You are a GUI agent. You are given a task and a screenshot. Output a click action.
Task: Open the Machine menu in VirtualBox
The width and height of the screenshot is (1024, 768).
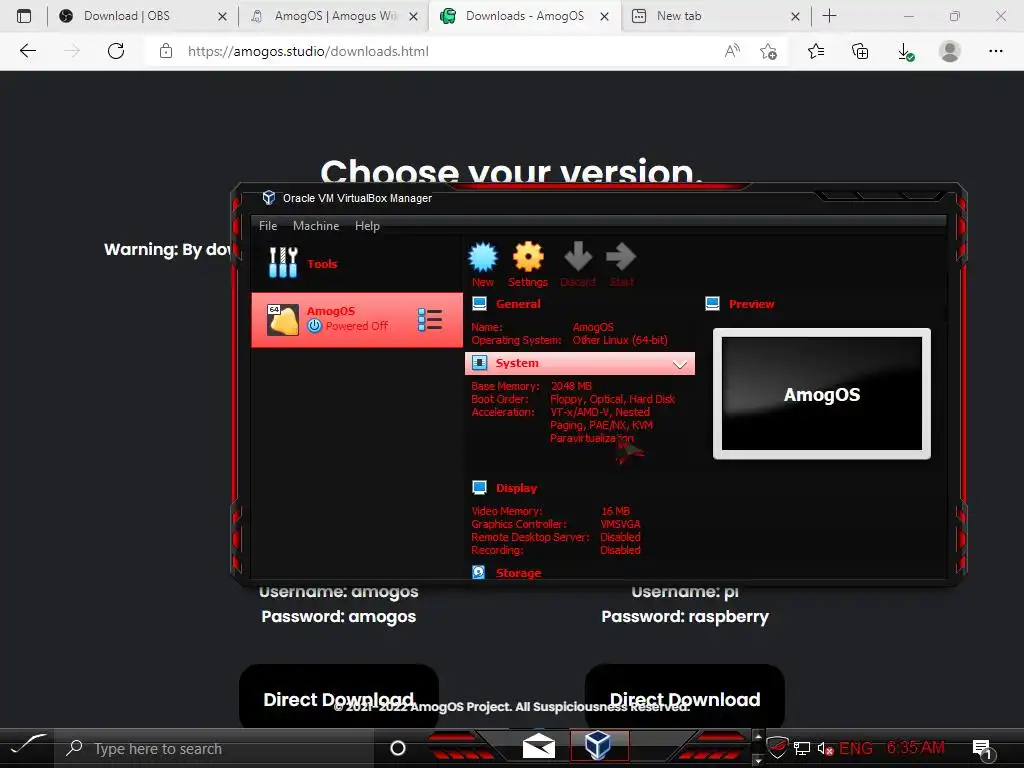point(316,225)
